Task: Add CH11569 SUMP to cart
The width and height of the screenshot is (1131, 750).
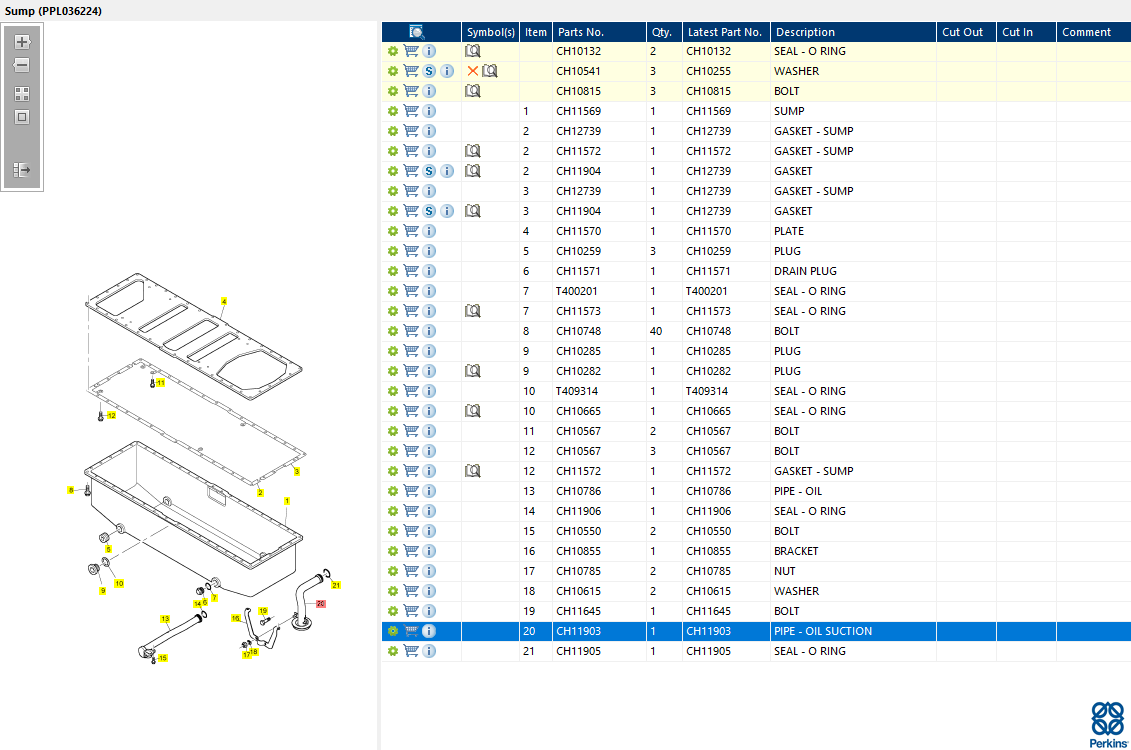Action: 411,111
